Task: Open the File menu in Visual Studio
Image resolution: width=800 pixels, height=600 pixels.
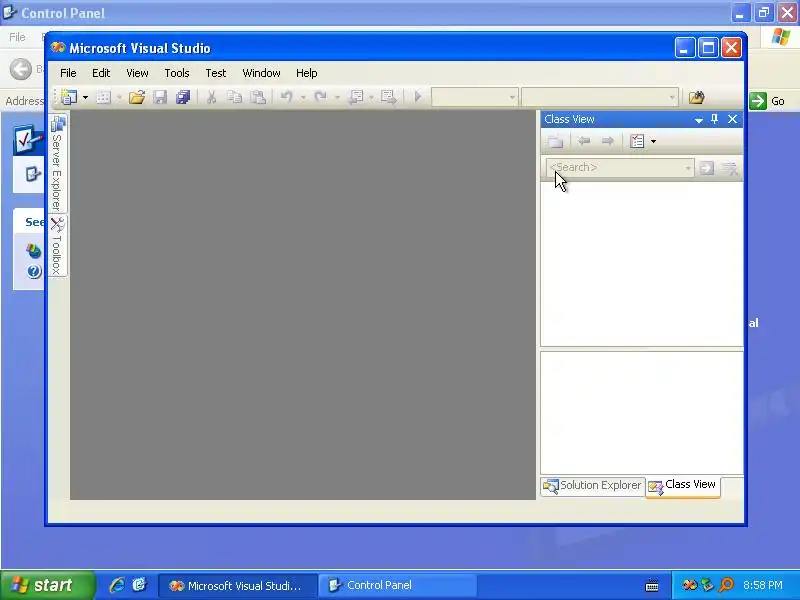Action: tap(68, 73)
